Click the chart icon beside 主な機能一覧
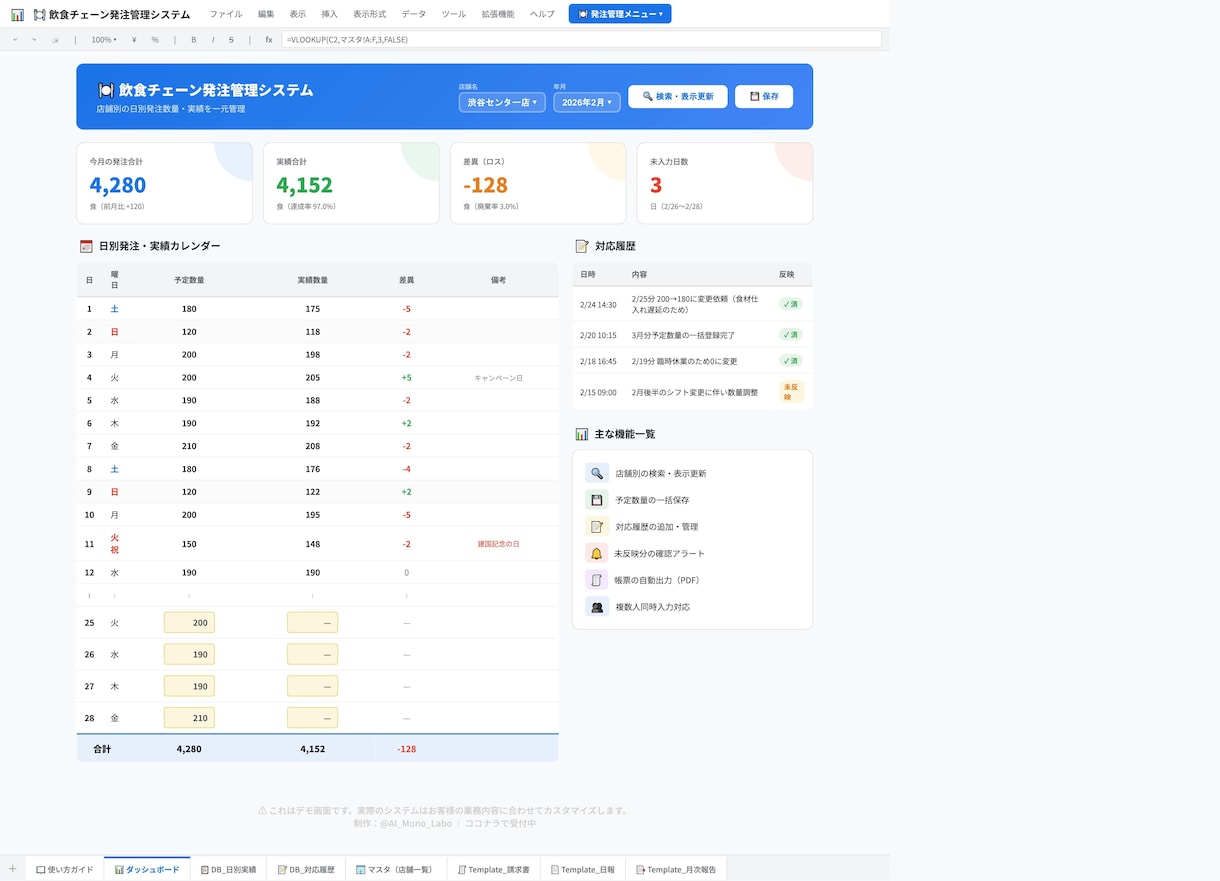The width and height of the screenshot is (1220, 881). tap(582, 434)
